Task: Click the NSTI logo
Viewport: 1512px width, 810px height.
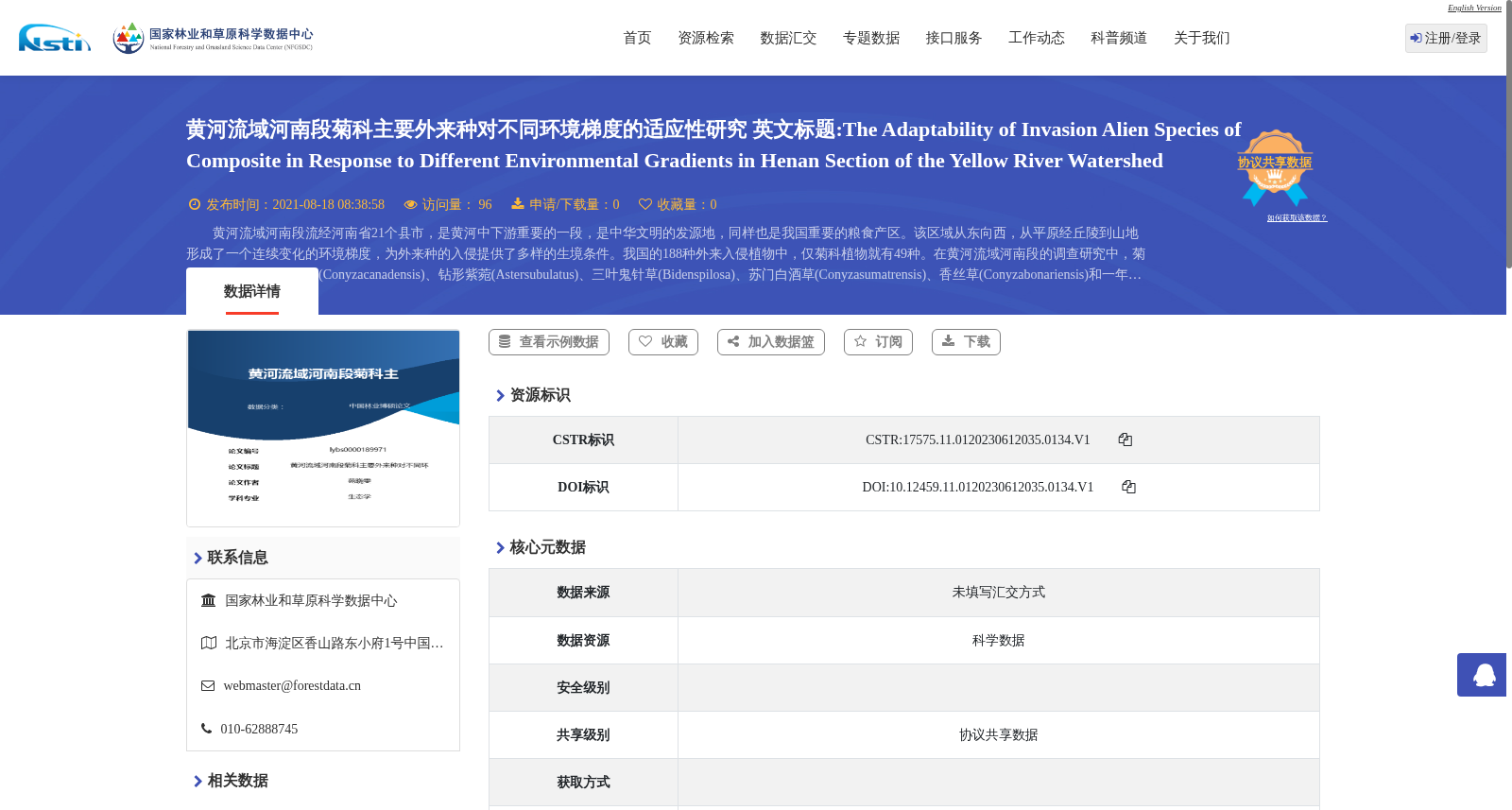Action: 55,38
